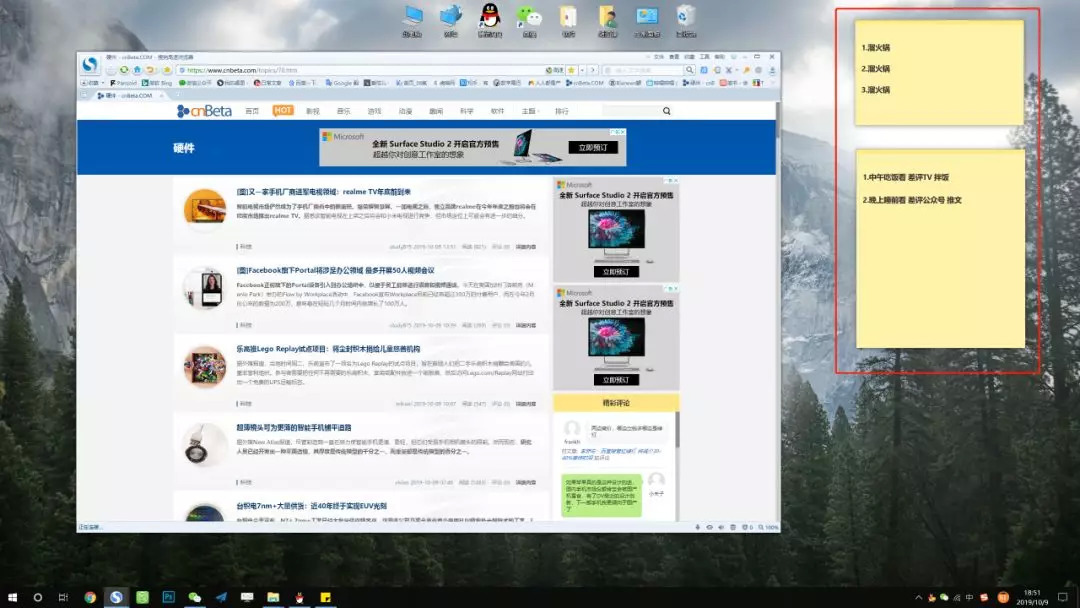The height and width of the screenshot is (608, 1080).
Task: Open Chrome from the taskbar
Action: (x=90, y=597)
